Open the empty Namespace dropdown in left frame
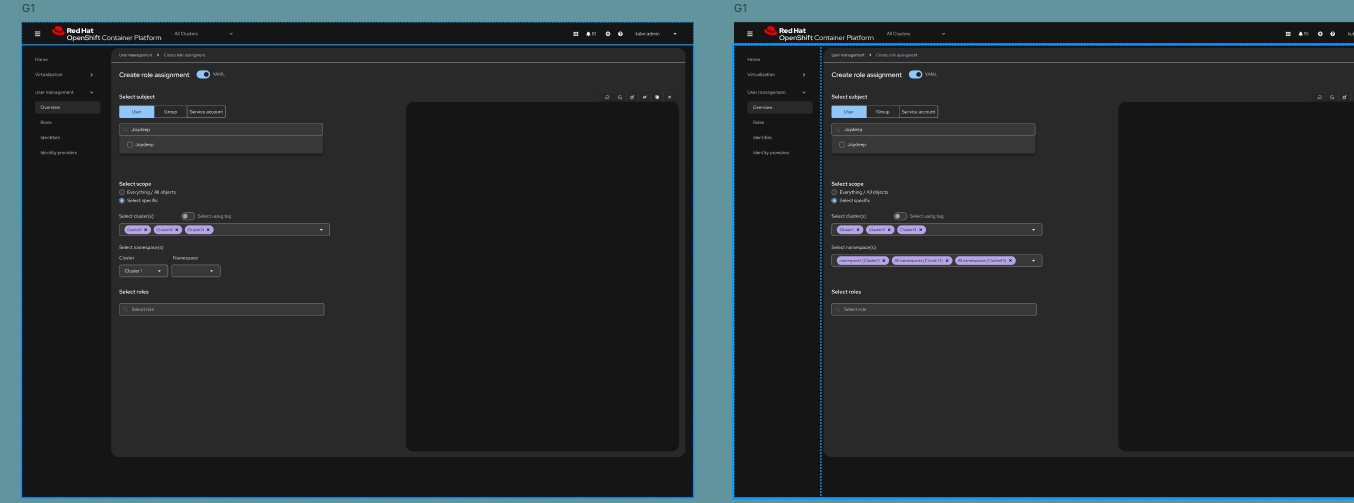The height and width of the screenshot is (503, 1354). coord(195,271)
